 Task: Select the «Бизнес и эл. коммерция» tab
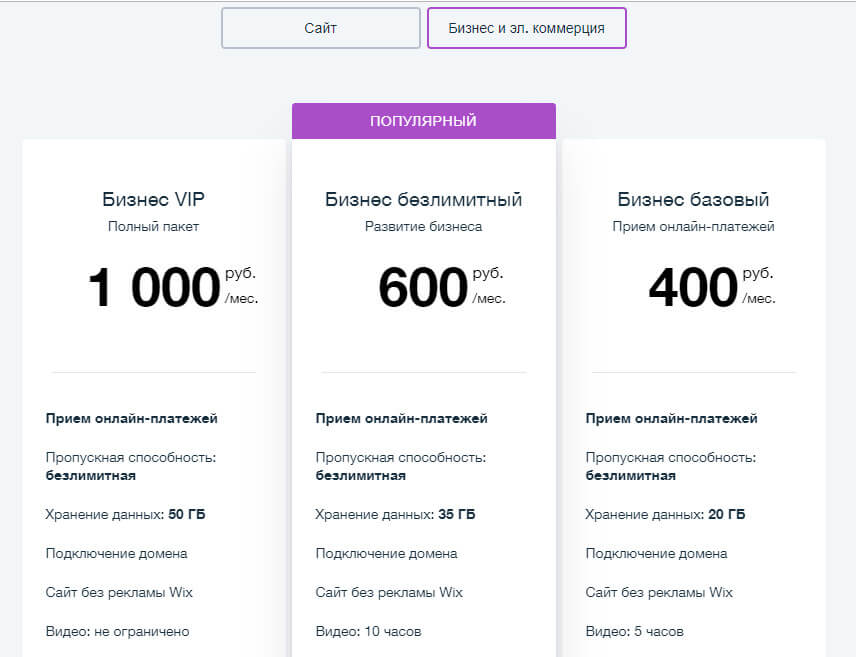click(x=526, y=28)
